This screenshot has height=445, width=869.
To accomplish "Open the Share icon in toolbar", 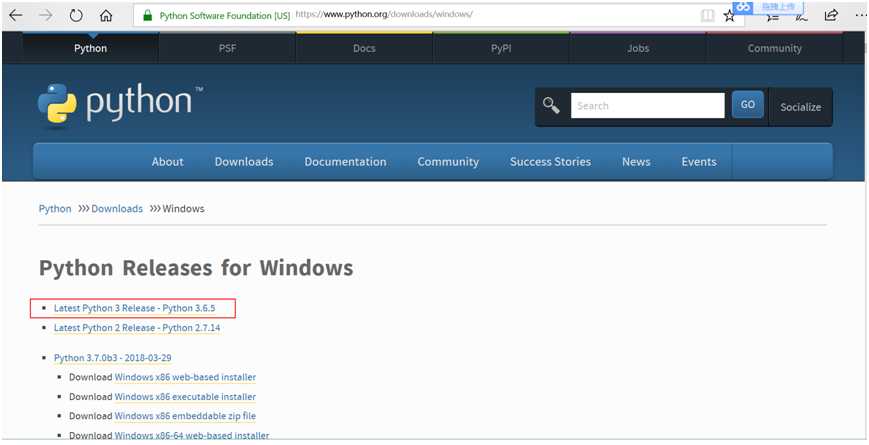I will [x=831, y=16].
